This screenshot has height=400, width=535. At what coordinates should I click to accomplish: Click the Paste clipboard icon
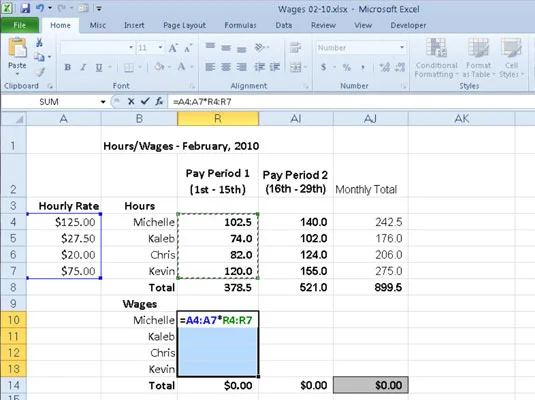pyautogui.click(x=17, y=47)
